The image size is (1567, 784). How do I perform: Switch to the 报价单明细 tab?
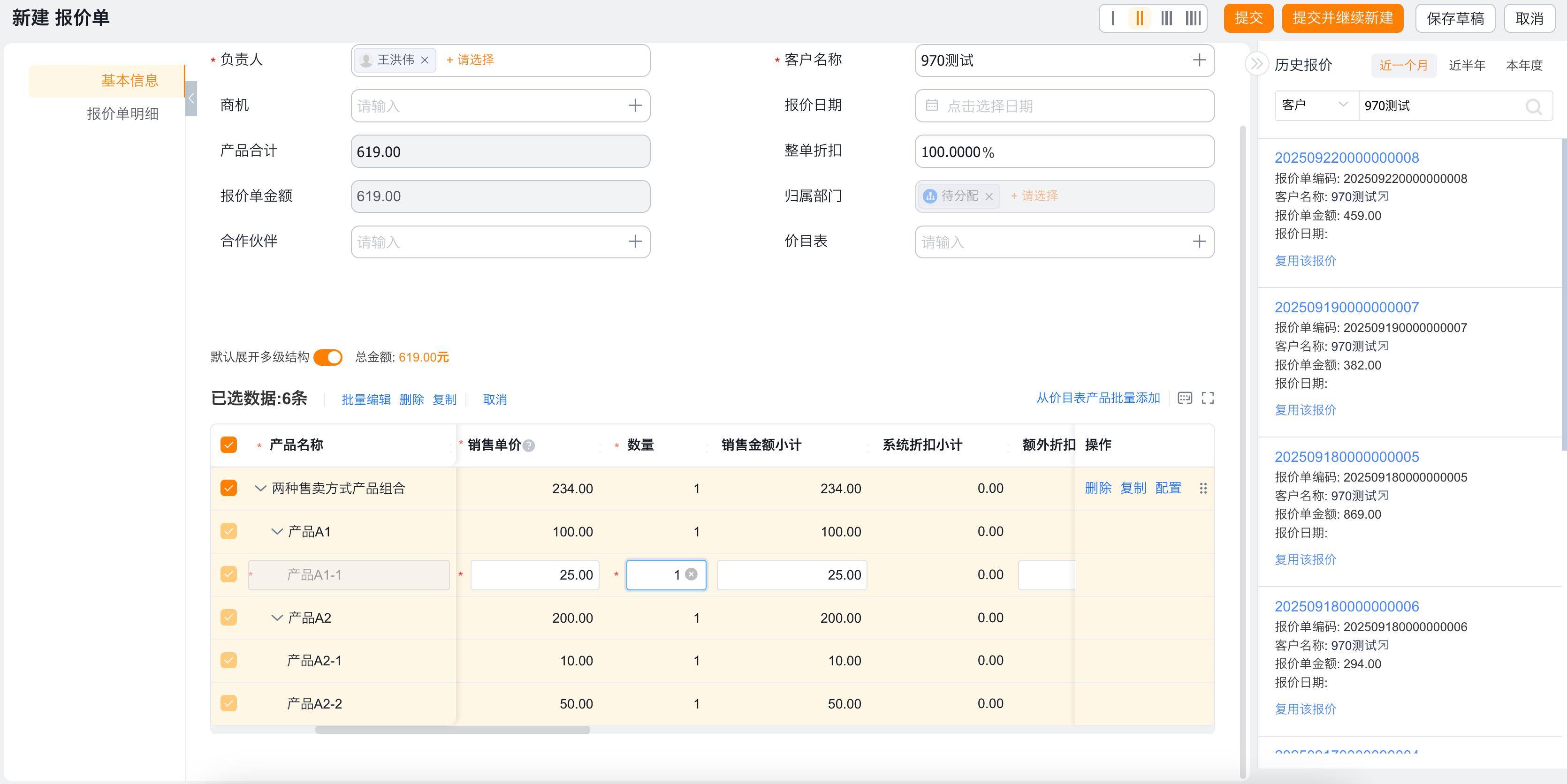point(122,114)
